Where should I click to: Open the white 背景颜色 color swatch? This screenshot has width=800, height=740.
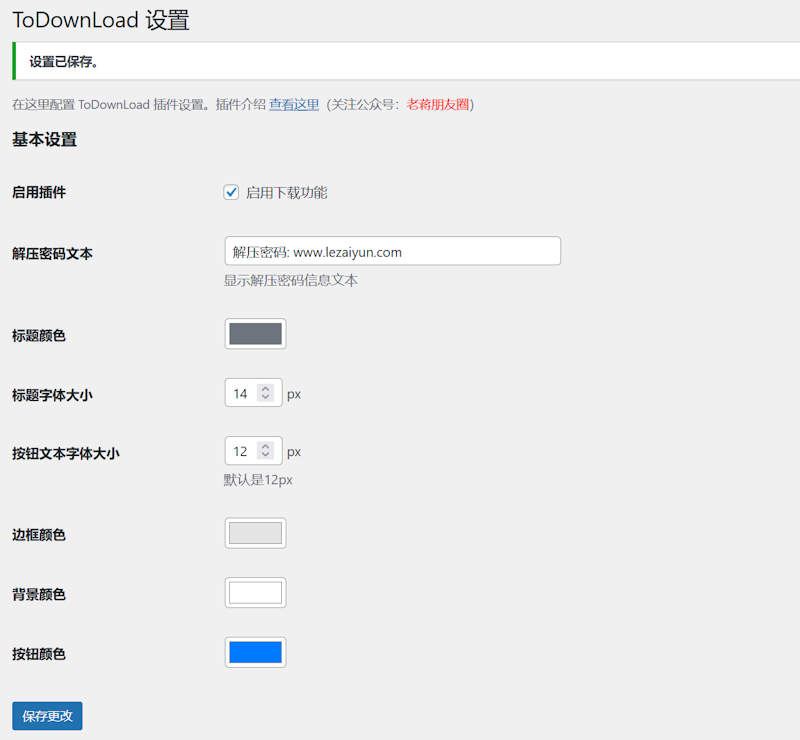point(255,593)
